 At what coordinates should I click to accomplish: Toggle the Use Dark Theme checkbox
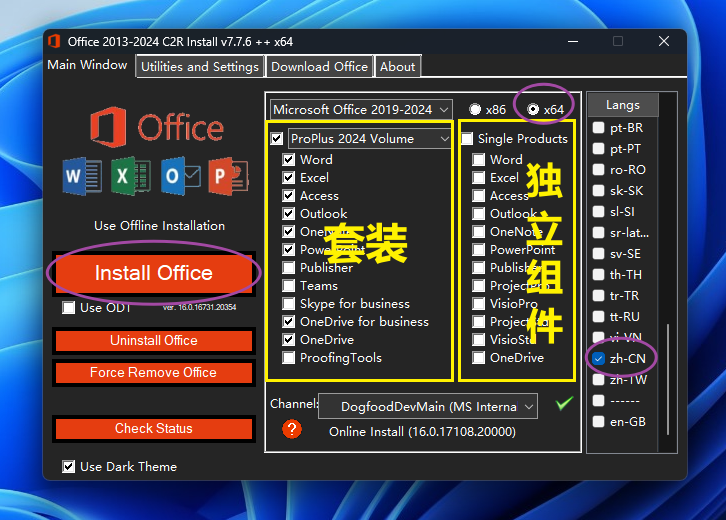pos(69,466)
